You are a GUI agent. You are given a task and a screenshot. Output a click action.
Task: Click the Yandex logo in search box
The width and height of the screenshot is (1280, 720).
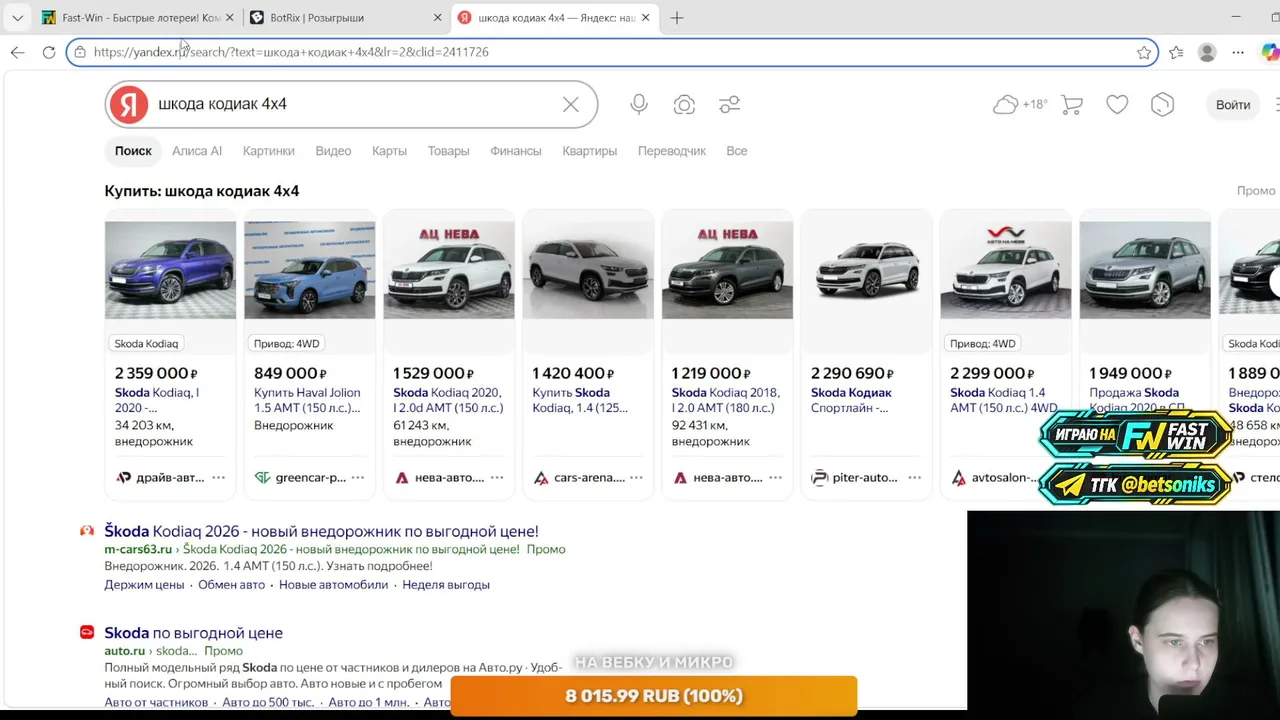(x=128, y=104)
